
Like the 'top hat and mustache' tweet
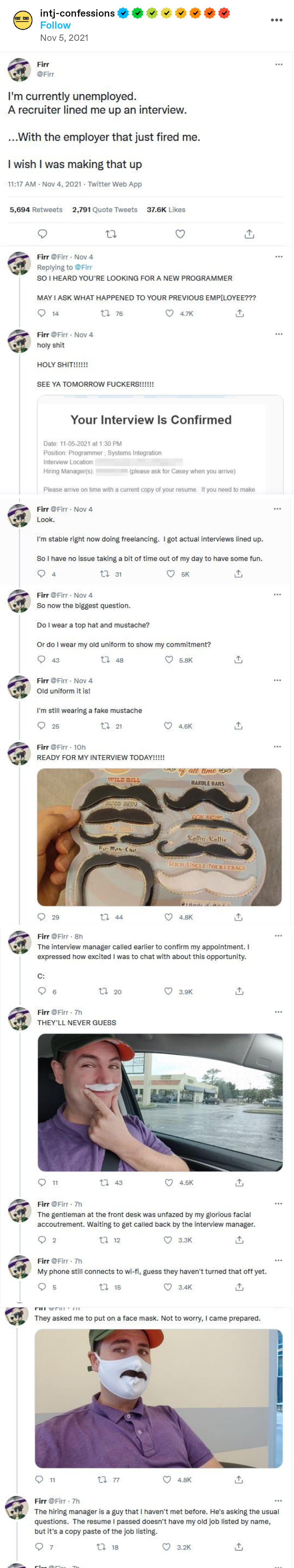pos(169,659)
